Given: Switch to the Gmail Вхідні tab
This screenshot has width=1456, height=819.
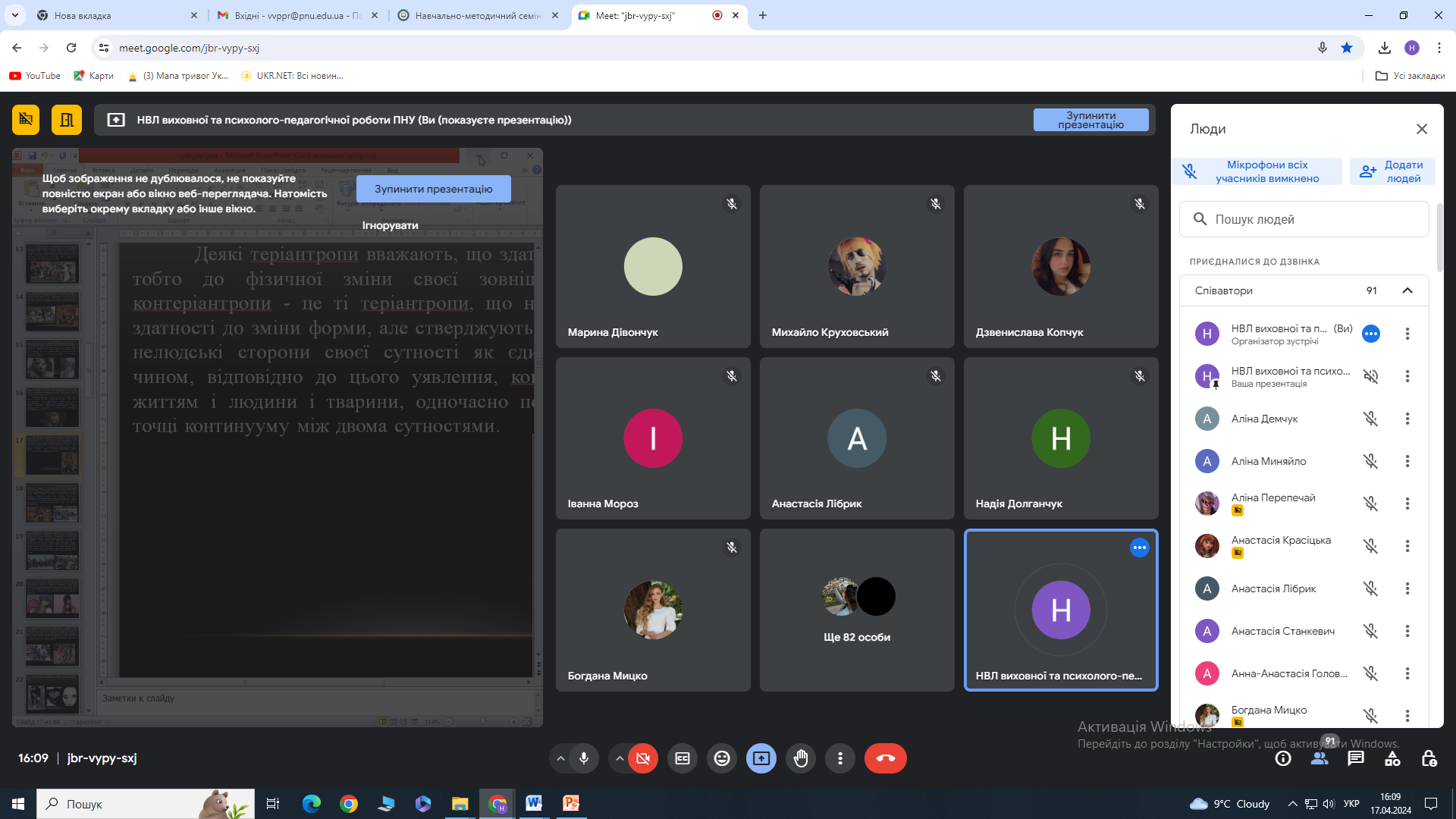Looking at the screenshot, I should point(297,15).
